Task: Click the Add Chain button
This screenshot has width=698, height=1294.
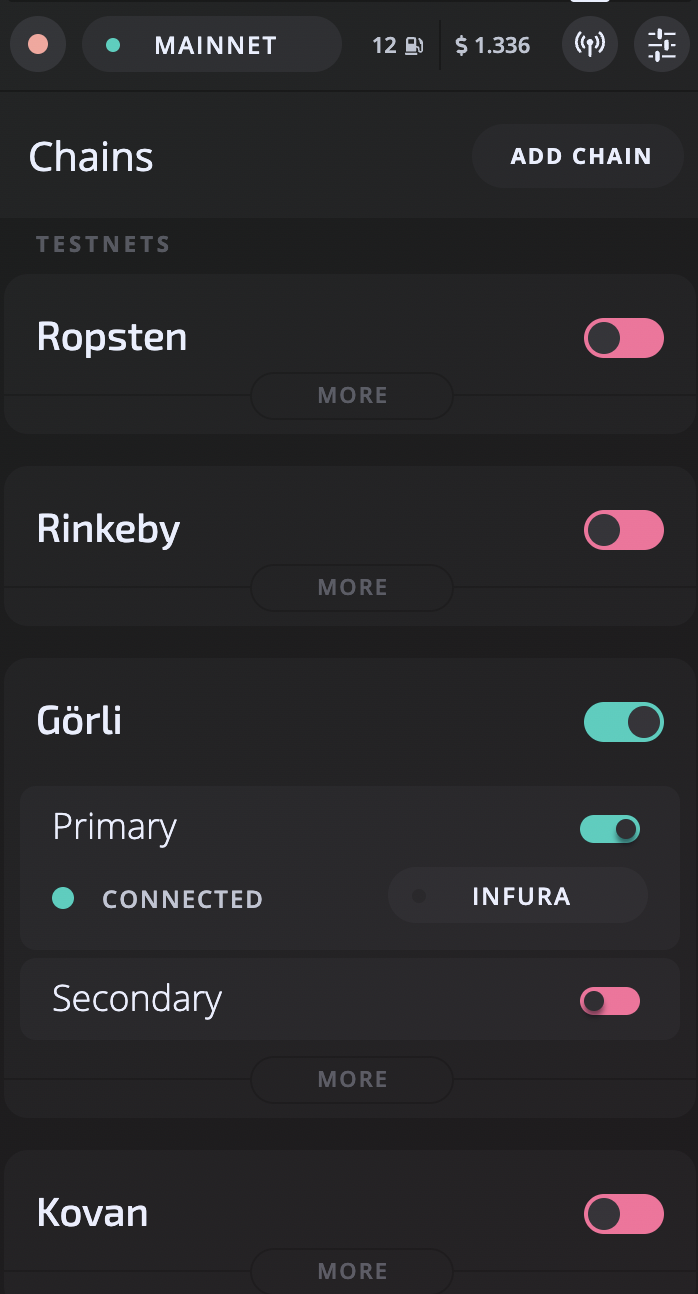Action: [578, 156]
